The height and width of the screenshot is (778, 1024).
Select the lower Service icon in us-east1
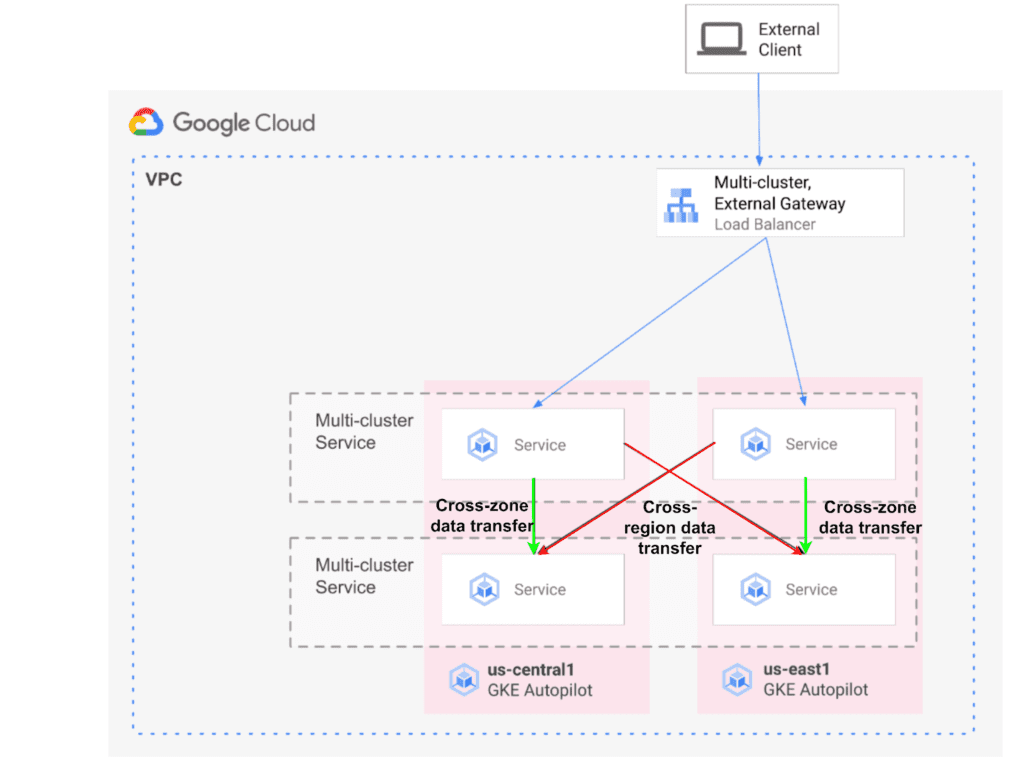[x=755, y=590]
